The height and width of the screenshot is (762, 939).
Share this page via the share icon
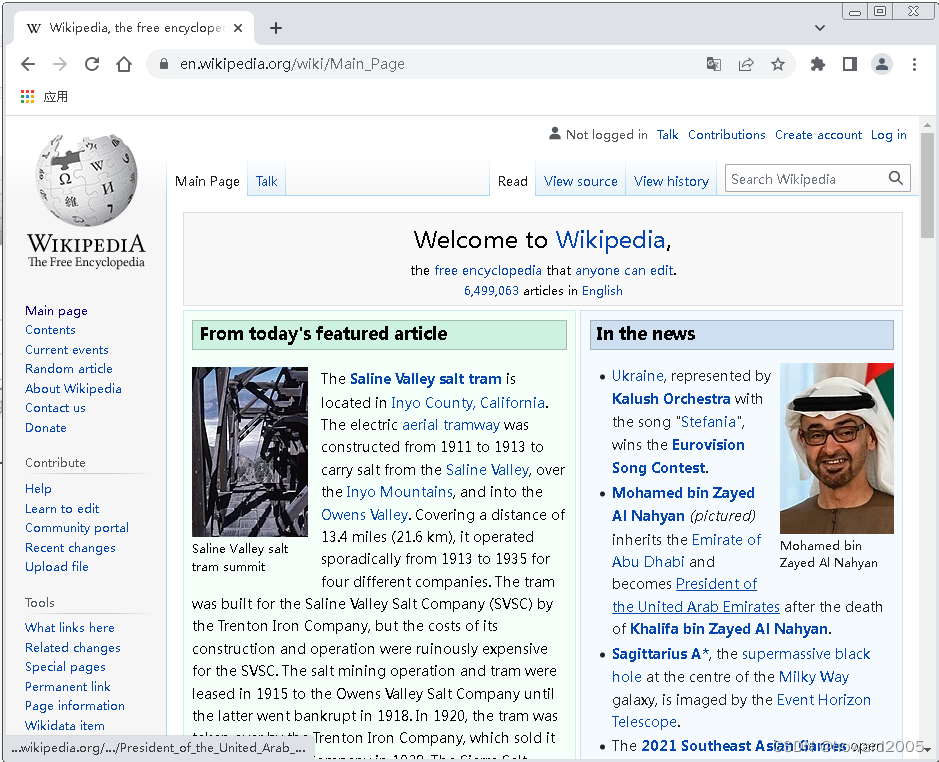coord(746,64)
